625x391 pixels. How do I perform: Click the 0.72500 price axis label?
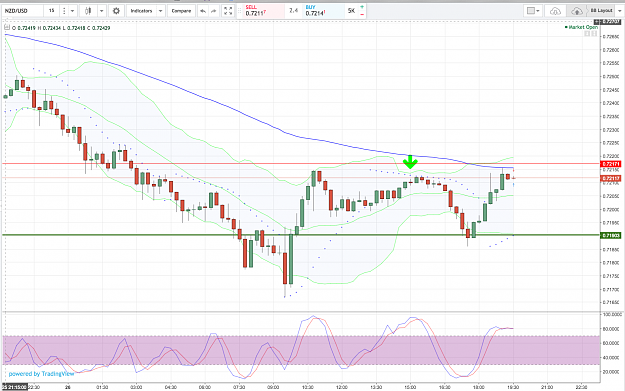[x=611, y=76]
